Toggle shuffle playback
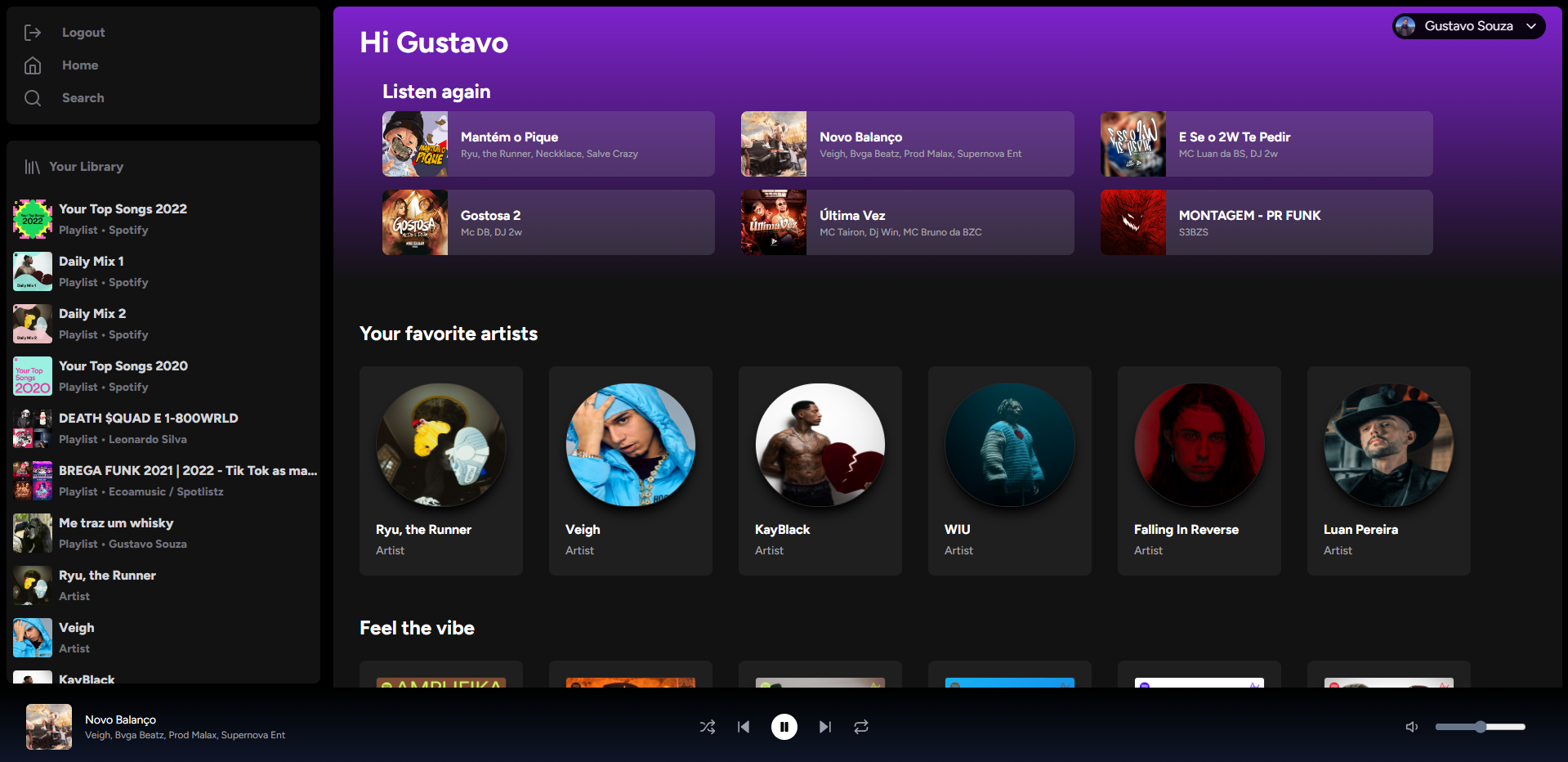Viewport: 1568px width, 762px height. click(708, 727)
